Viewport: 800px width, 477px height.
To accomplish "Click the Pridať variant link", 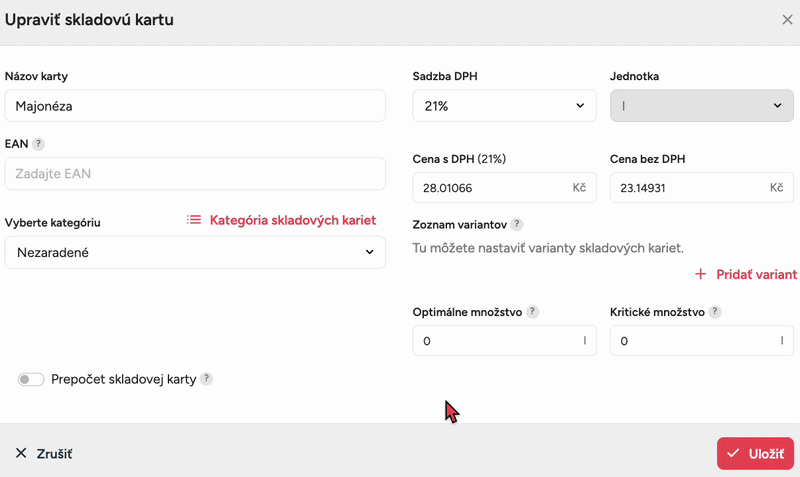I will click(x=756, y=274).
